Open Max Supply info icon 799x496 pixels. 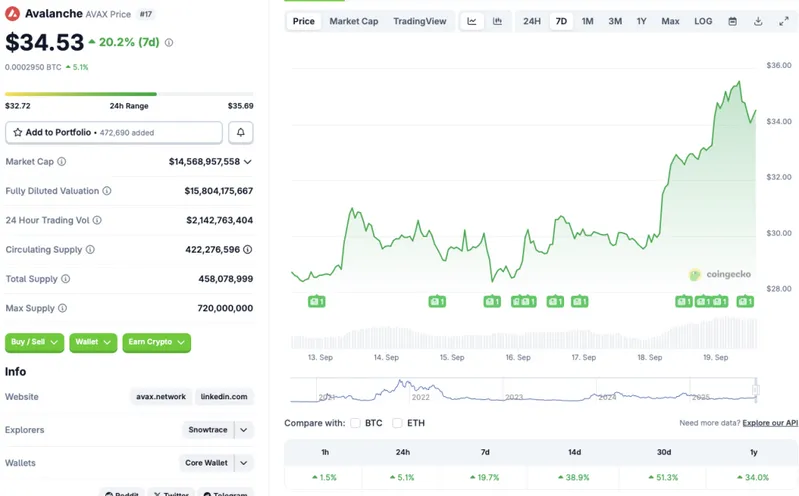[63, 308]
